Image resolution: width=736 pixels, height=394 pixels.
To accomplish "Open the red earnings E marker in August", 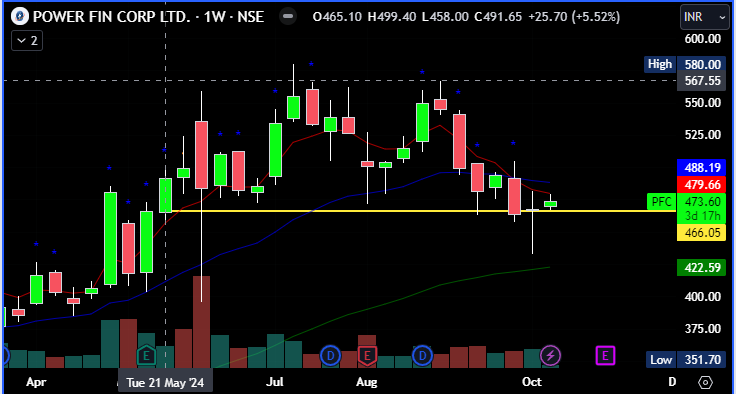I will 367,355.
